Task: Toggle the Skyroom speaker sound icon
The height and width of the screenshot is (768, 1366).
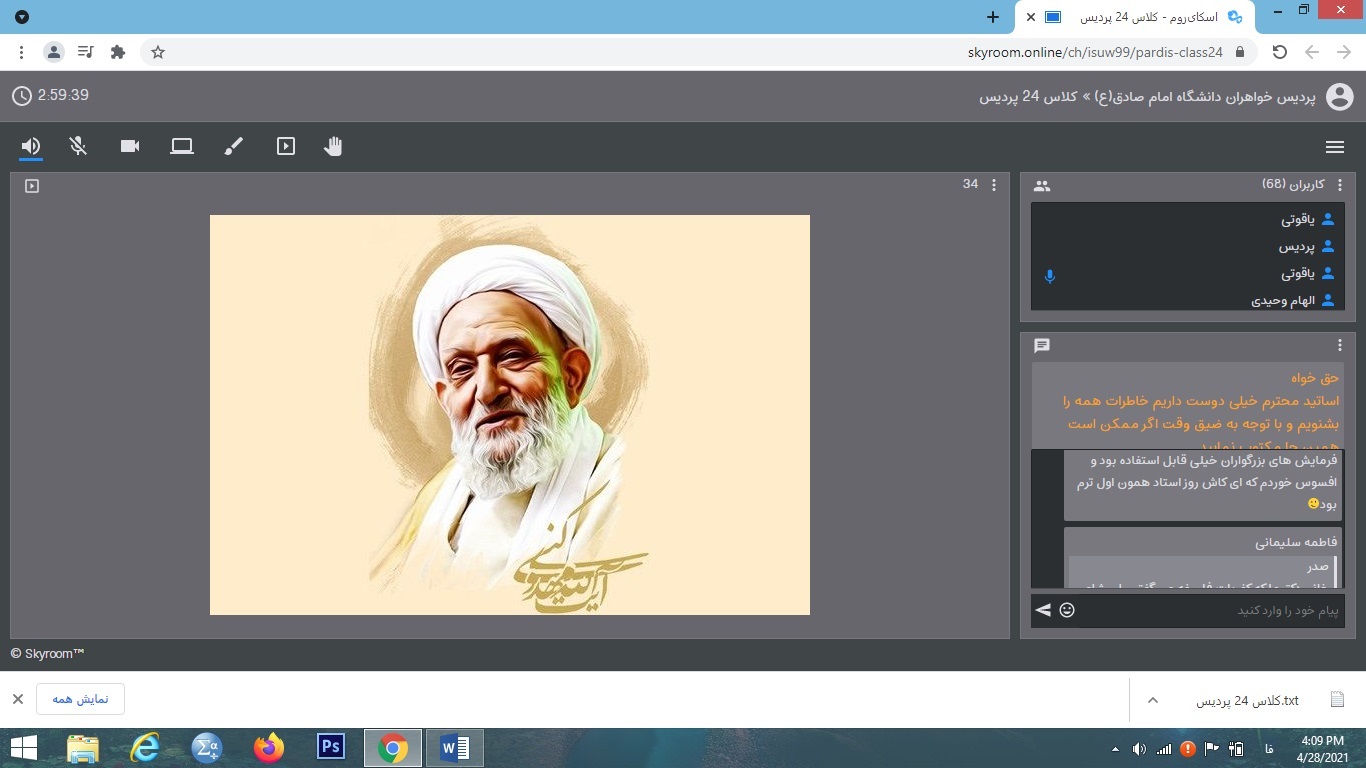Action: [31, 146]
